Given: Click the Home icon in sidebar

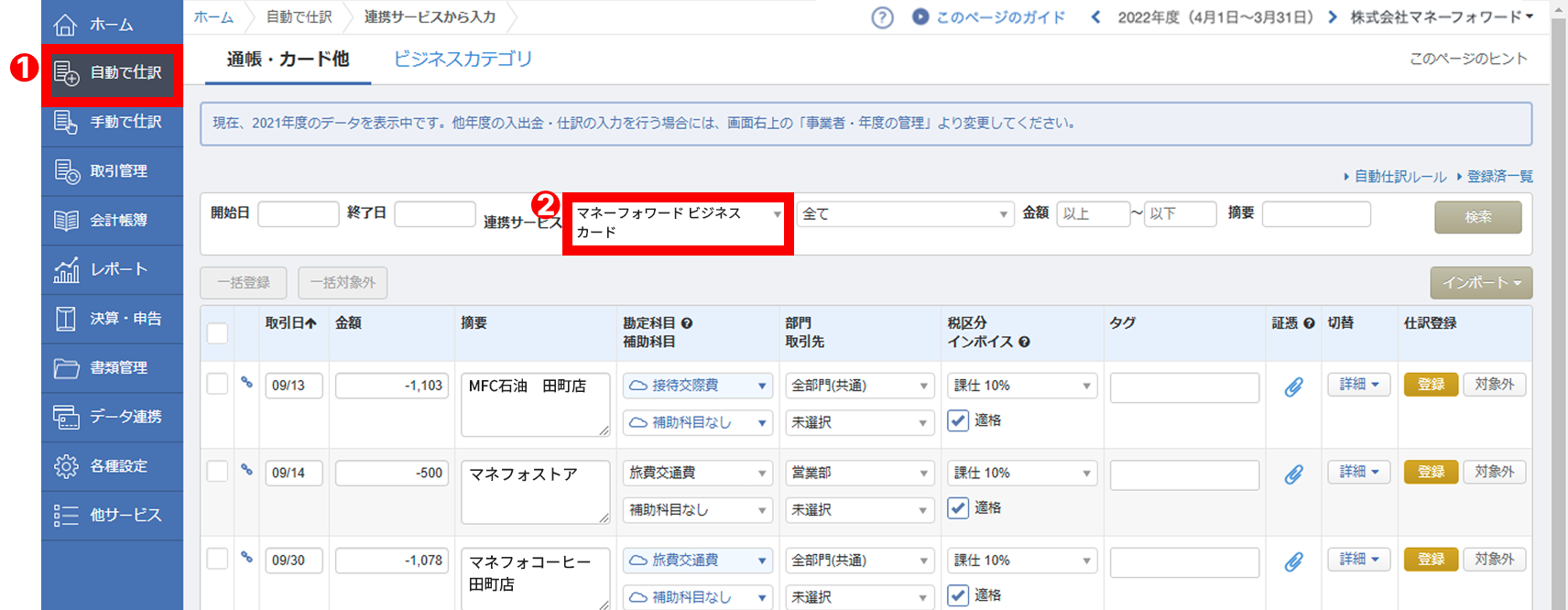Looking at the screenshot, I should [x=66, y=25].
